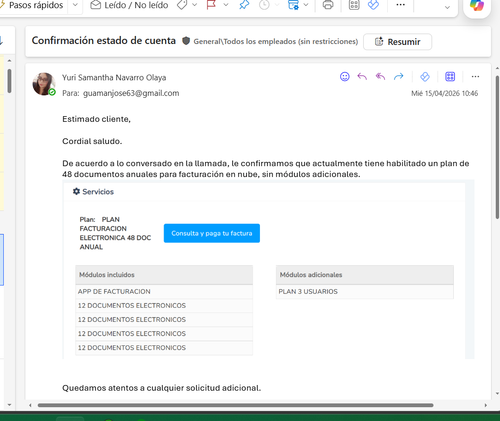The height and width of the screenshot is (421, 500).
Task: Expand the tag categories dropdown arrow
Action: 195,5
